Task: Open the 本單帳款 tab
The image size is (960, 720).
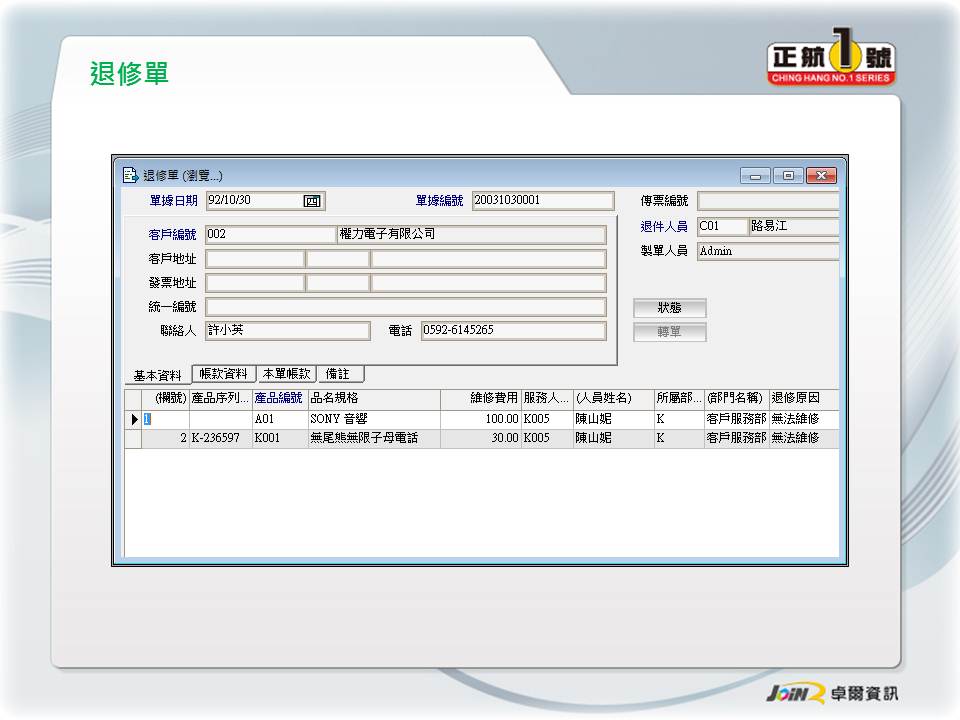Action: [x=287, y=374]
